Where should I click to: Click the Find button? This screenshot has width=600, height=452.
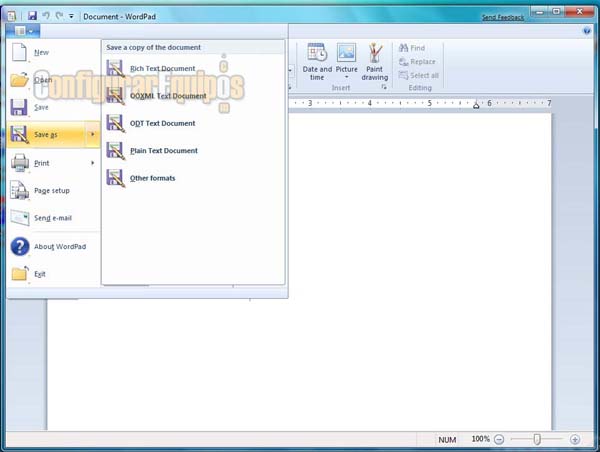[x=412, y=48]
